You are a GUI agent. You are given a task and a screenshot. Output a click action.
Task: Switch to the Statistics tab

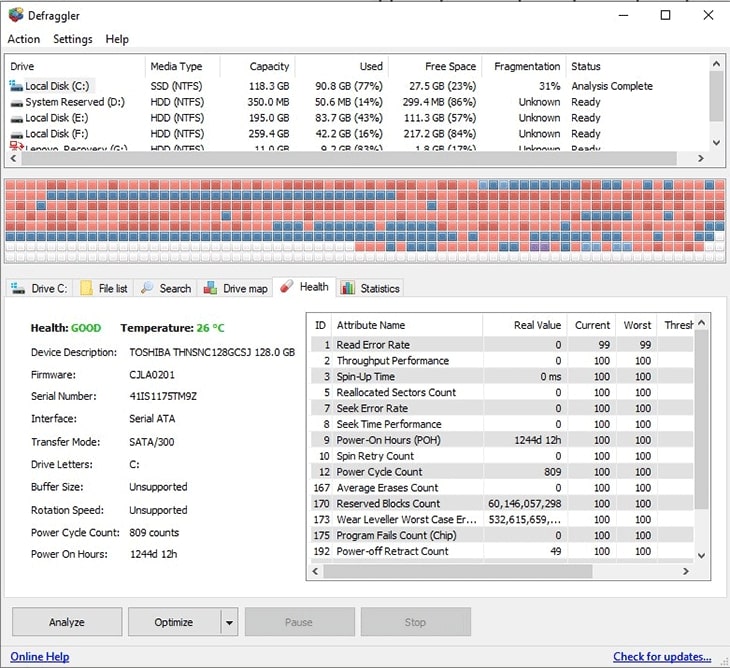pos(370,289)
